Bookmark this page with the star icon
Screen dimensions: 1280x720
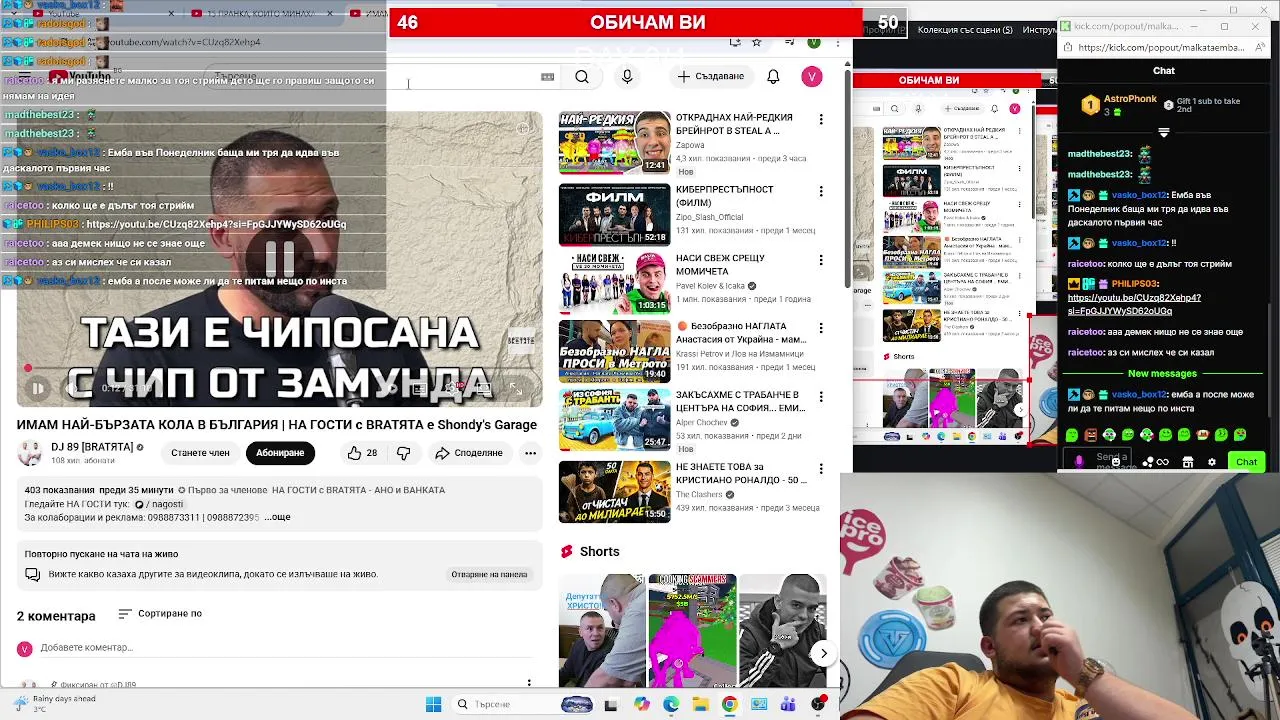(757, 42)
